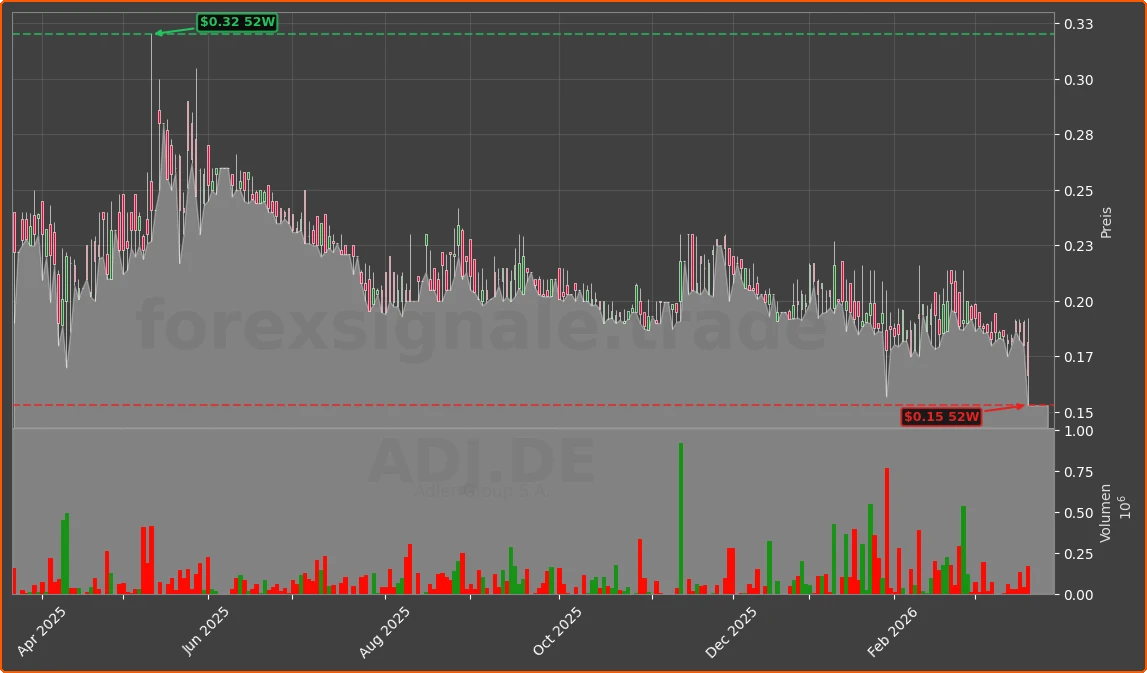
Task: Click the red dashed 52-week low line
Action: (x=533, y=405)
